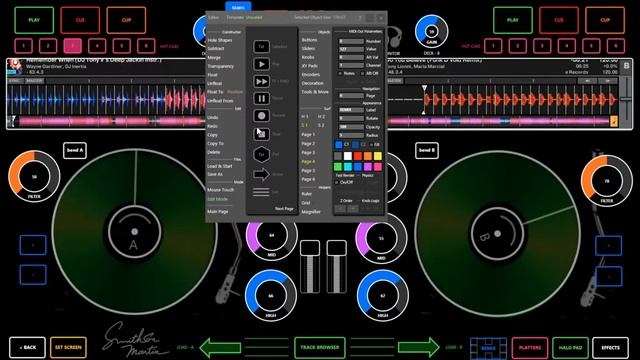Screen dimensions: 640x360
Task: Choose Hole Shapes in the Constructor menu
Action: coord(220,40)
